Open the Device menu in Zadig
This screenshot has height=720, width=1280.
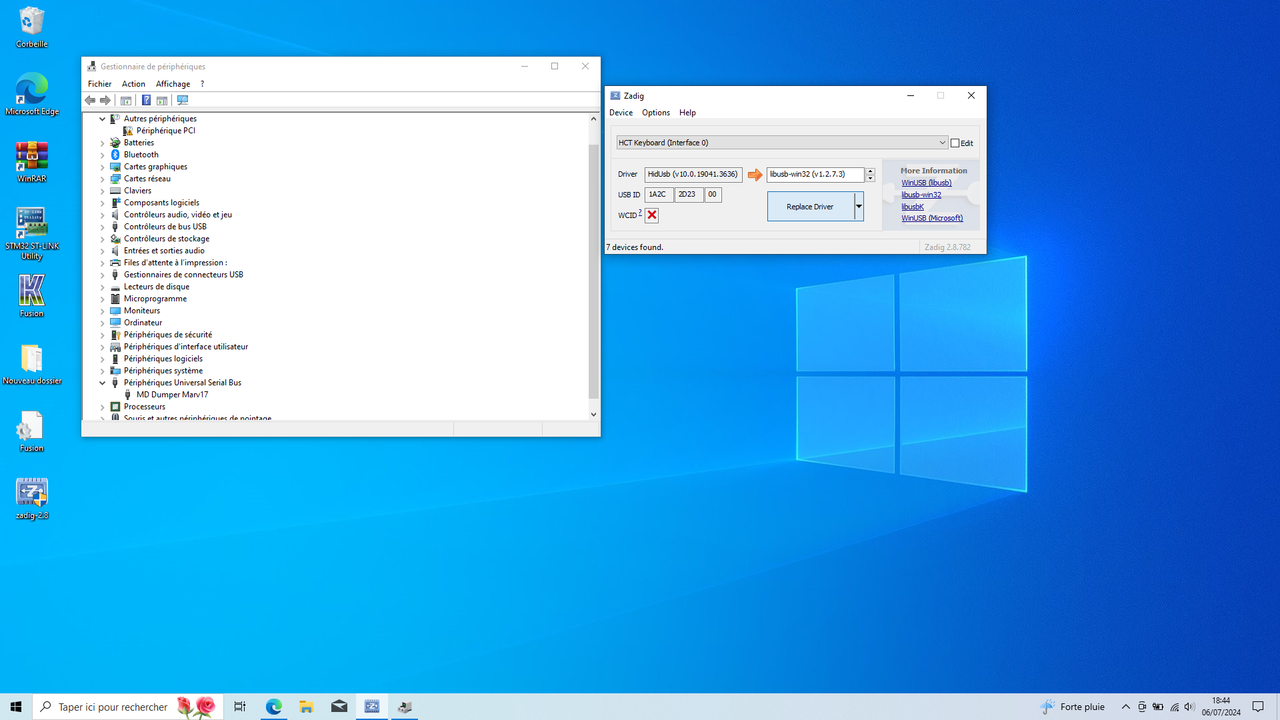pyautogui.click(x=621, y=113)
